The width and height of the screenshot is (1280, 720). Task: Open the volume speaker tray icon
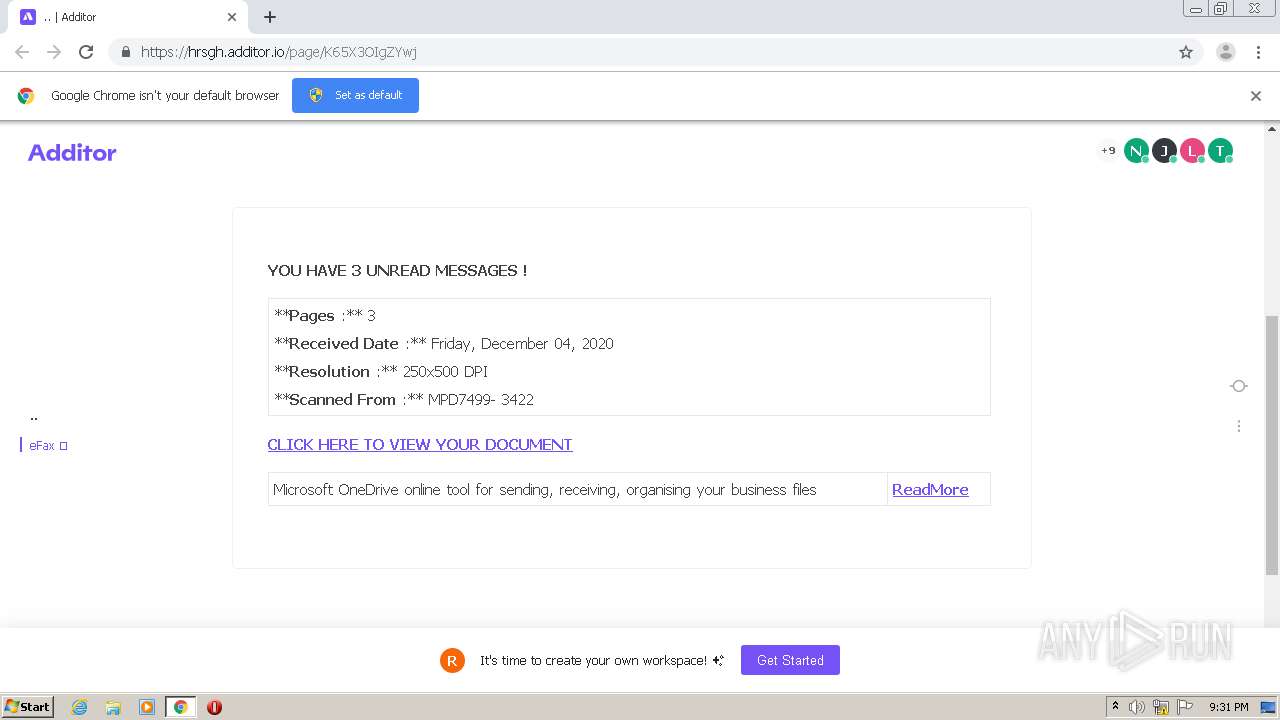[1137, 707]
